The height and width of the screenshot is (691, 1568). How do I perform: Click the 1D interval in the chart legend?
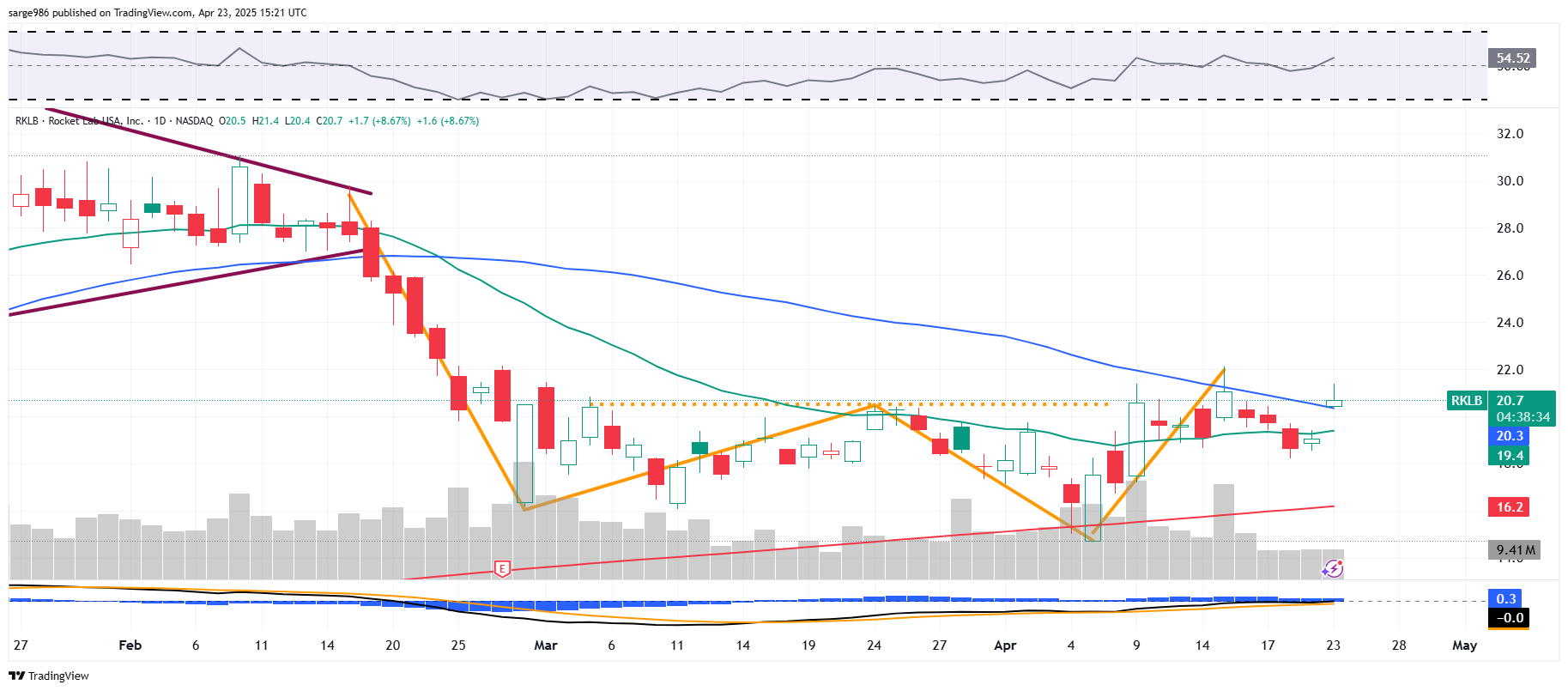160,121
